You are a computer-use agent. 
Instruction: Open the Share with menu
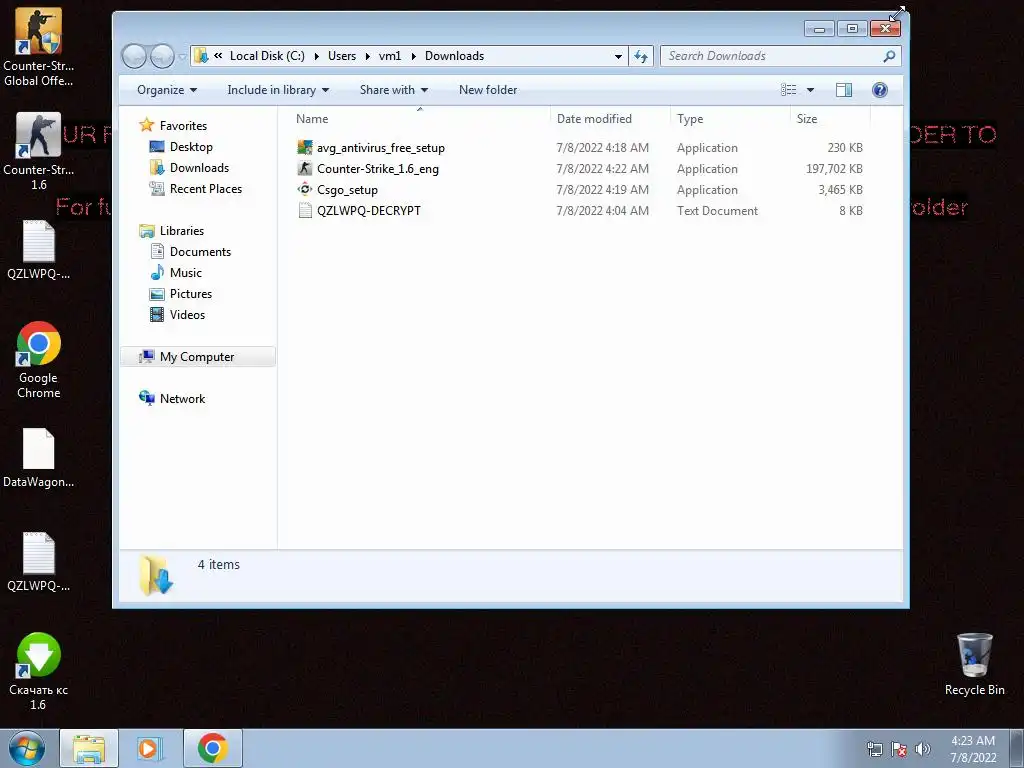(393, 90)
